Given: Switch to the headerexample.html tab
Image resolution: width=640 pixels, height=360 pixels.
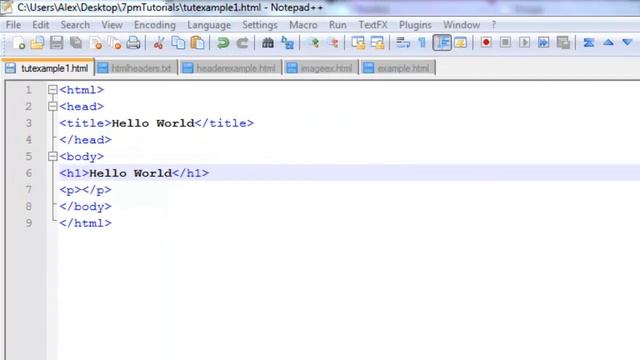Looking at the screenshot, I should tap(230, 68).
